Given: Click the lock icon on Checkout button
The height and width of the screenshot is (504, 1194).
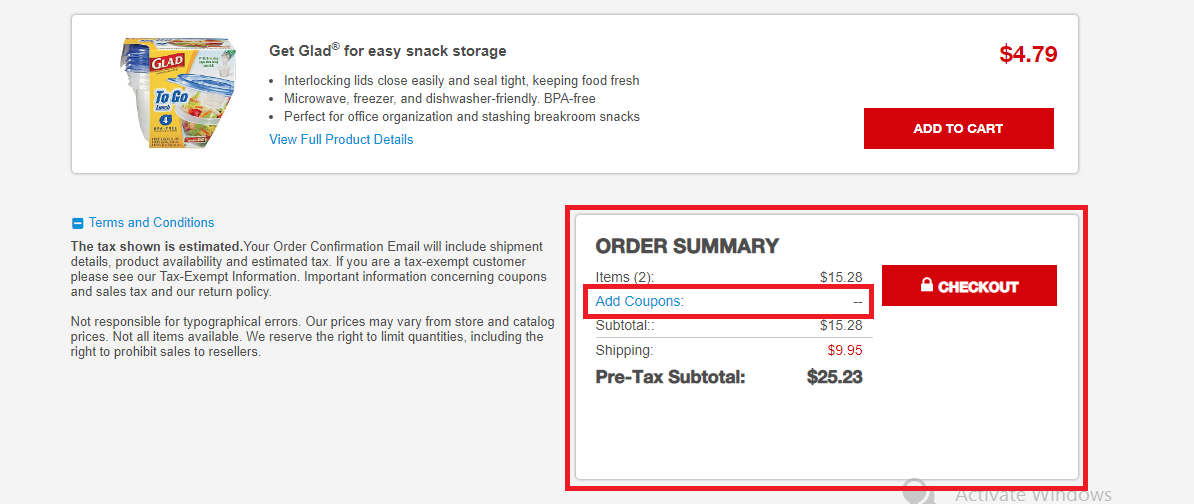Looking at the screenshot, I should [x=927, y=285].
